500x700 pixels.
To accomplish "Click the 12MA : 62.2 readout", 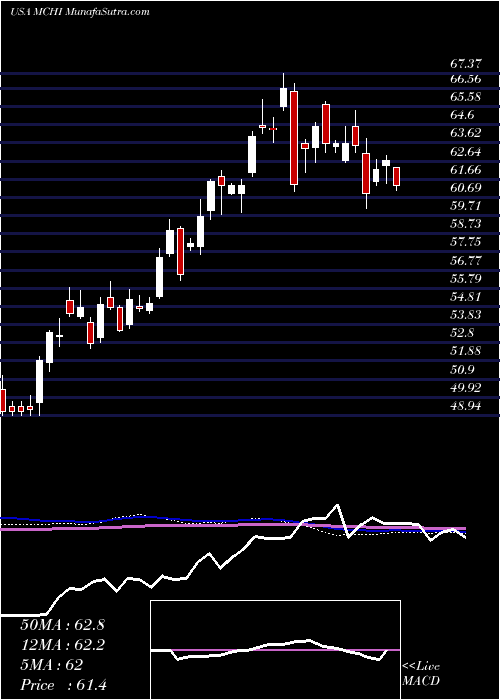I will [62, 645].
